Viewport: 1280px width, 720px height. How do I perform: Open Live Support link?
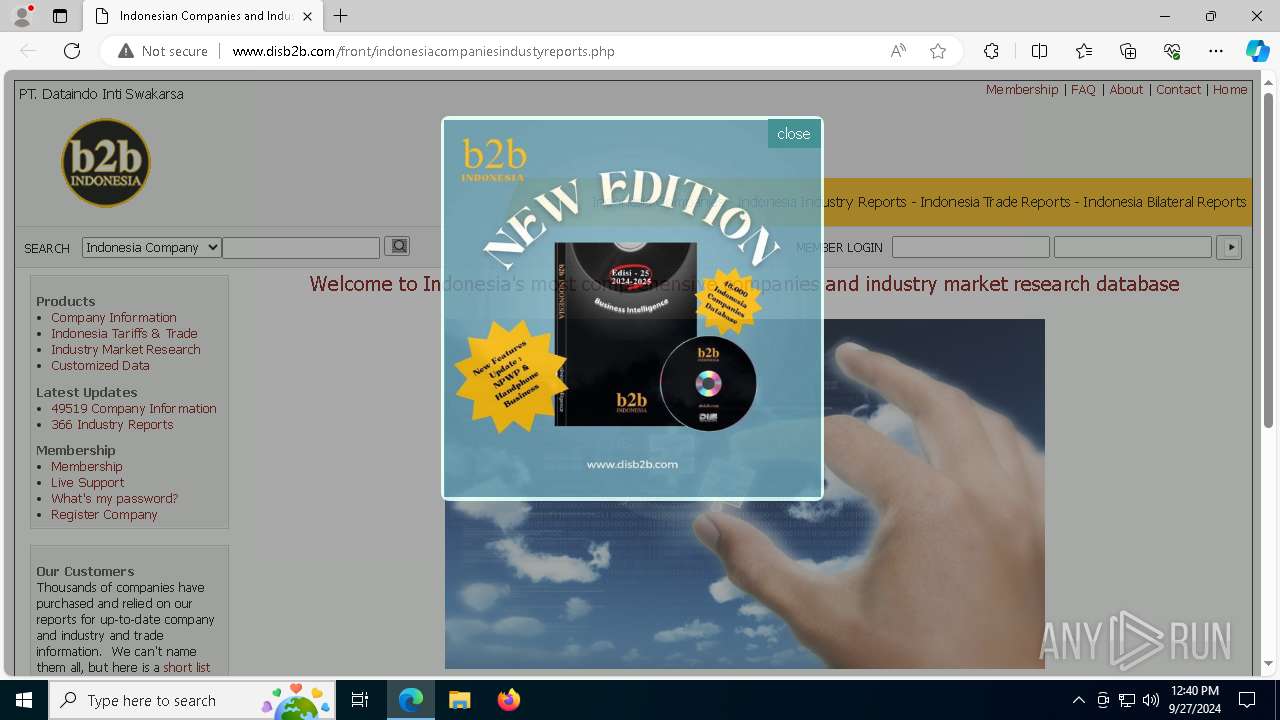88,482
